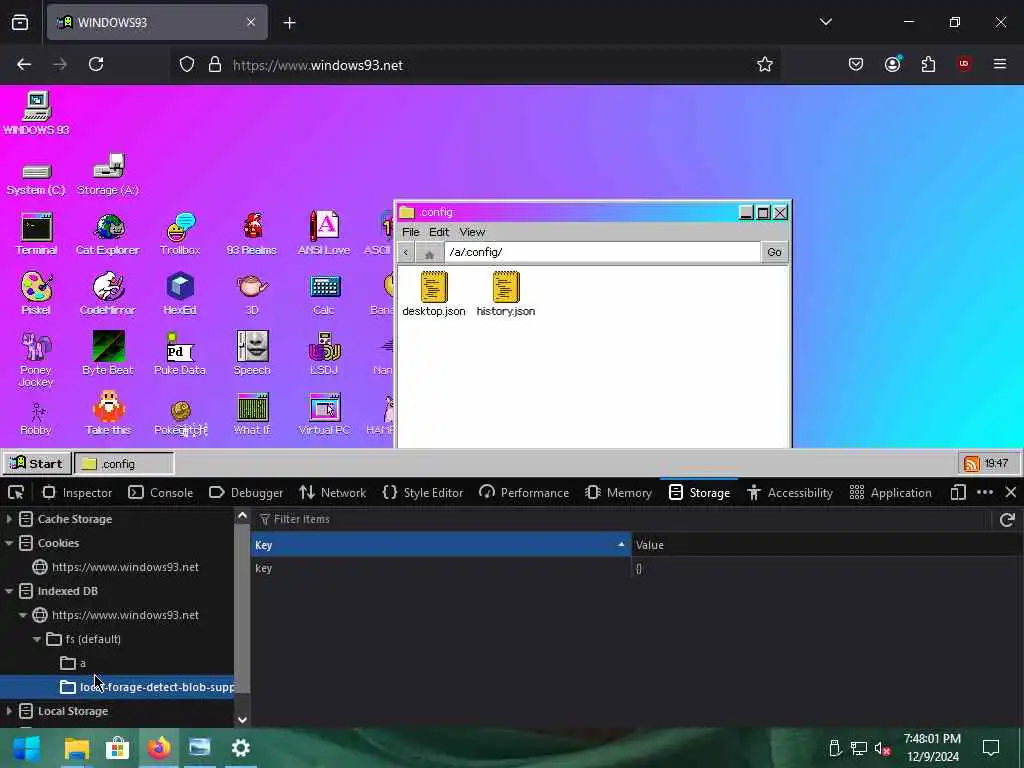Click the /a/.config/ path field

point(602,252)
